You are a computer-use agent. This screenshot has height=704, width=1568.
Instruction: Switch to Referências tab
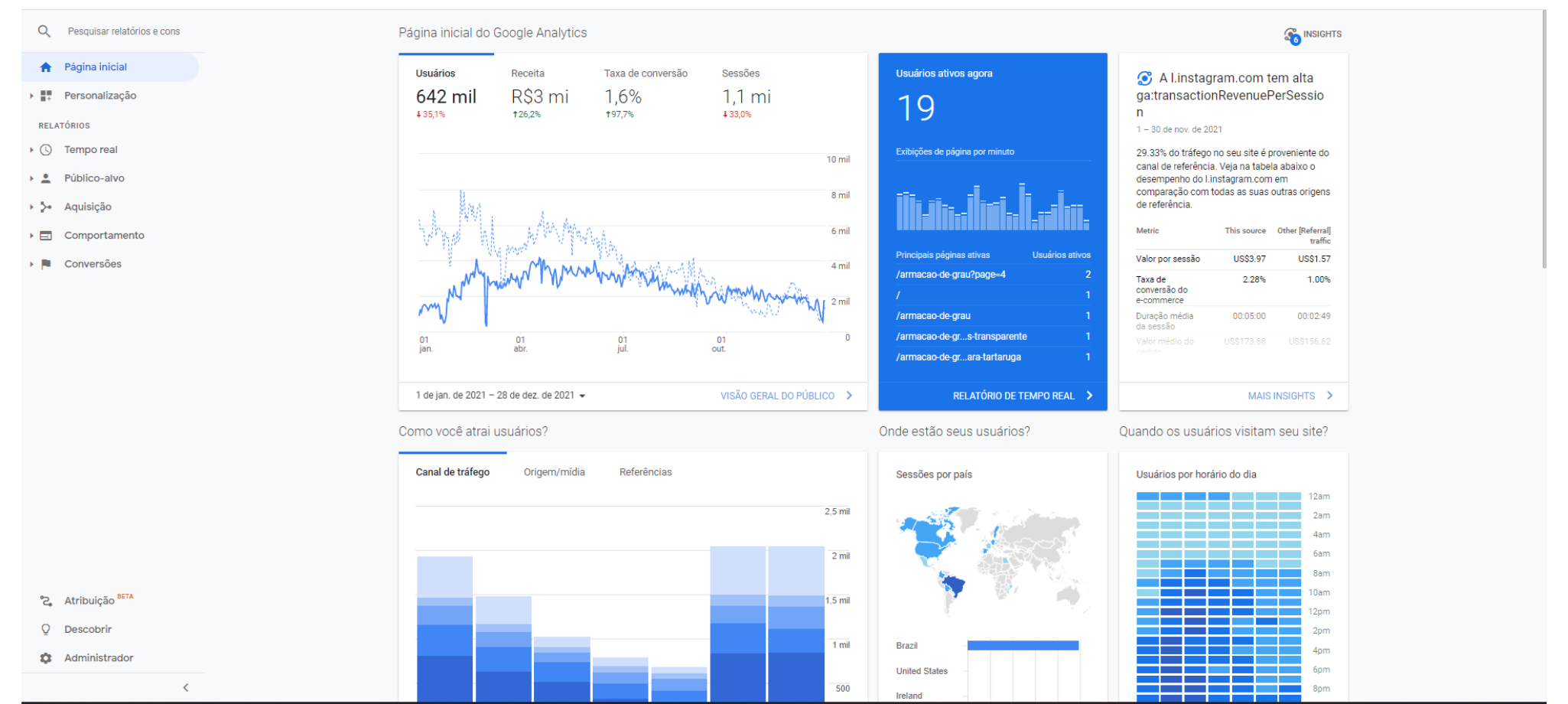(646, 472)
